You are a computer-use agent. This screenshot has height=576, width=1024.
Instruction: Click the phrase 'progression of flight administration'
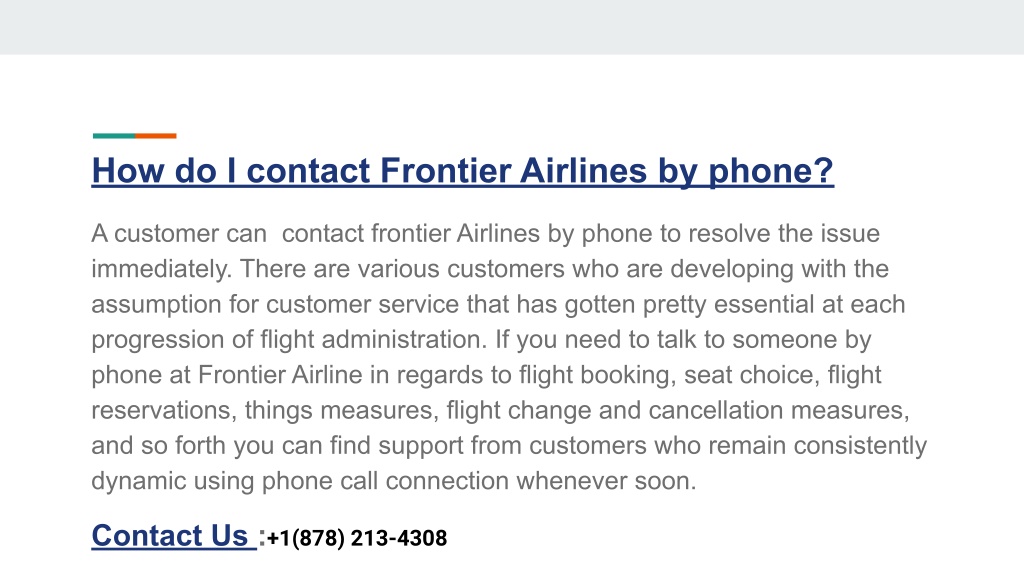click(288, 340)
